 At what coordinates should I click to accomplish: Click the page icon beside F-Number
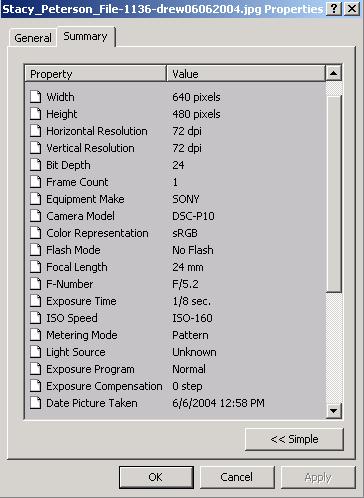coord(36,284)
